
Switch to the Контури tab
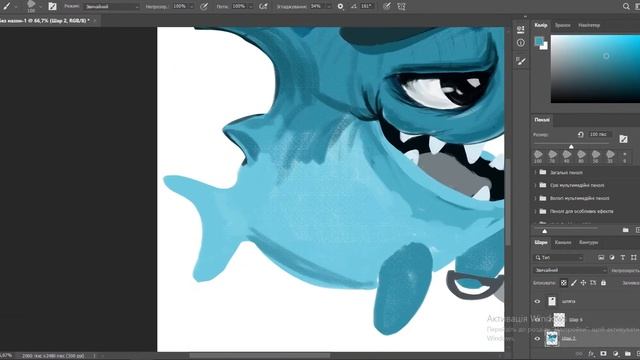tap(589, 242)
